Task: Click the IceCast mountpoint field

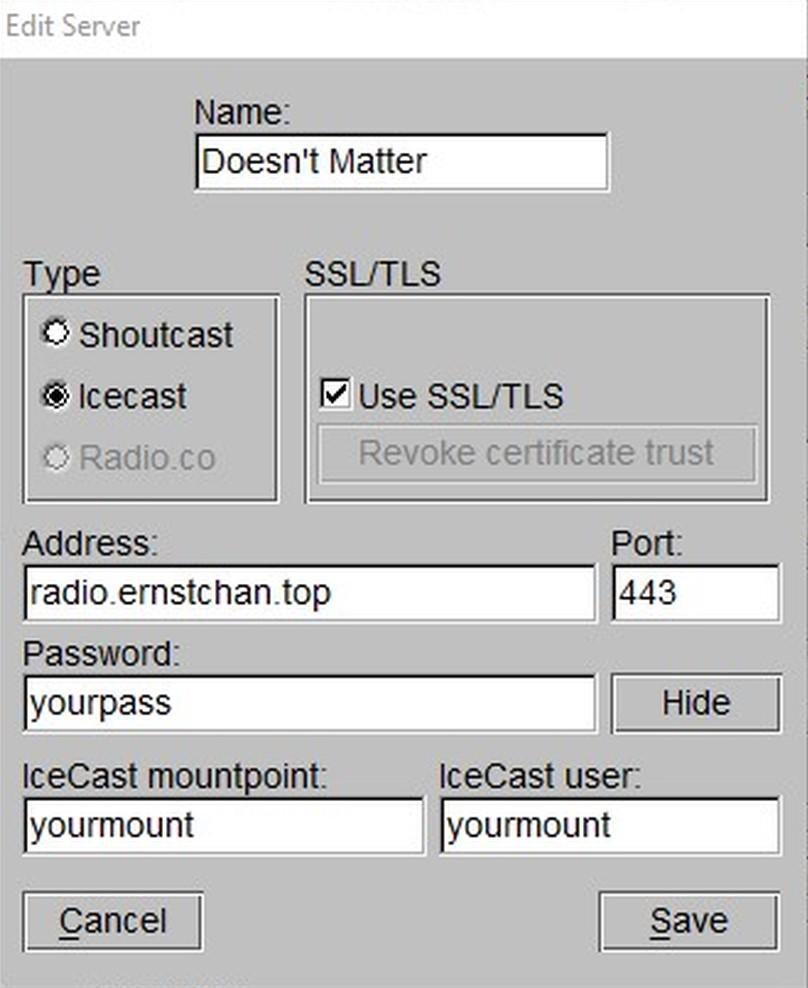Action: point(224,825)
